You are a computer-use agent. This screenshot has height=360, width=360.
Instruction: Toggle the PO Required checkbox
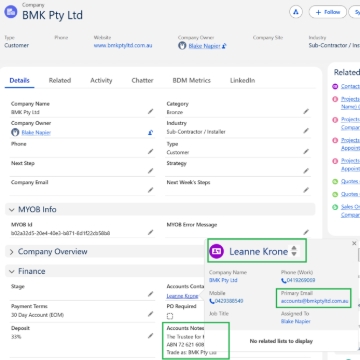[170, 316]
